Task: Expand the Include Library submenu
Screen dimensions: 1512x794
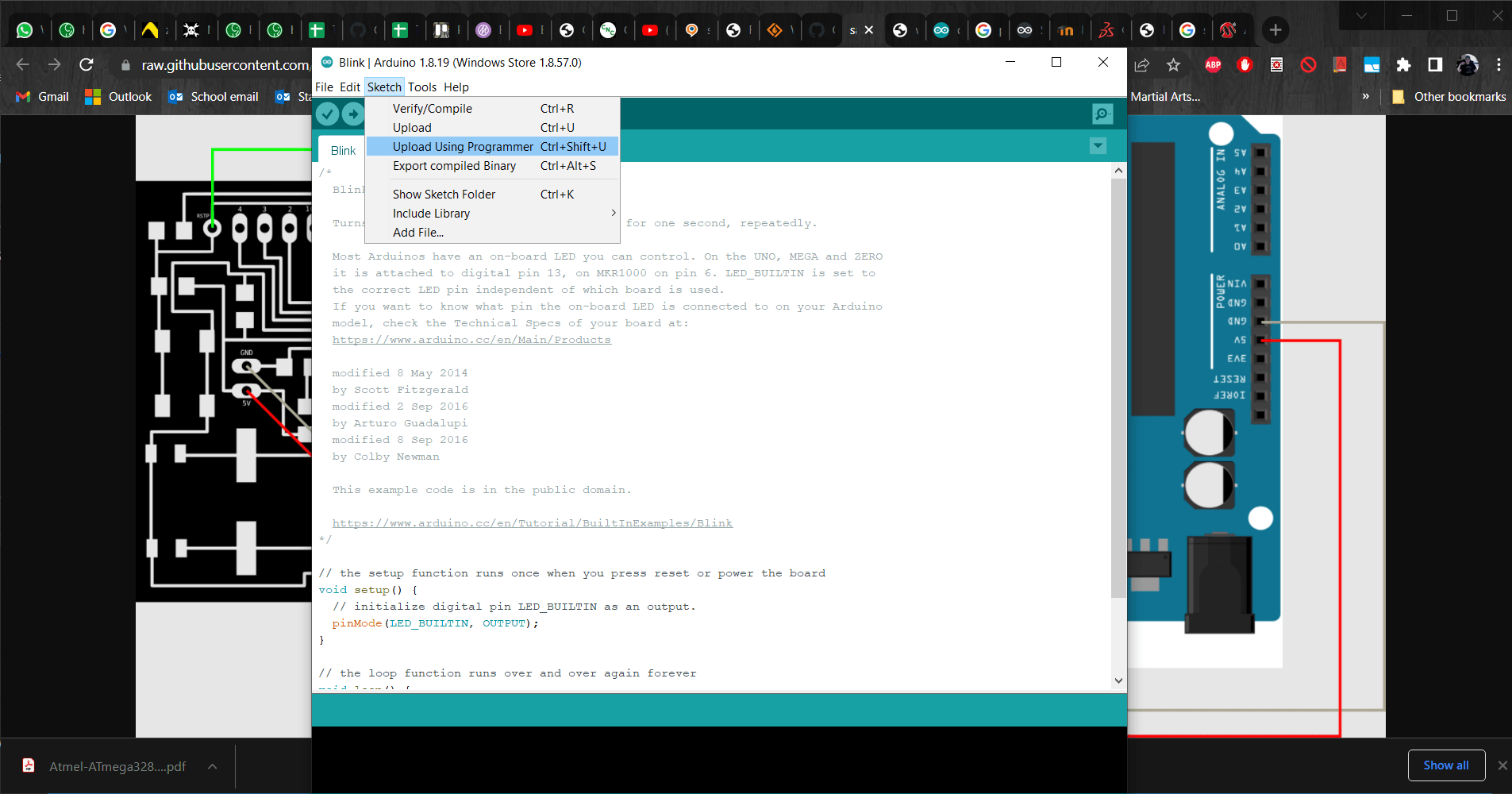Action: 492,214
